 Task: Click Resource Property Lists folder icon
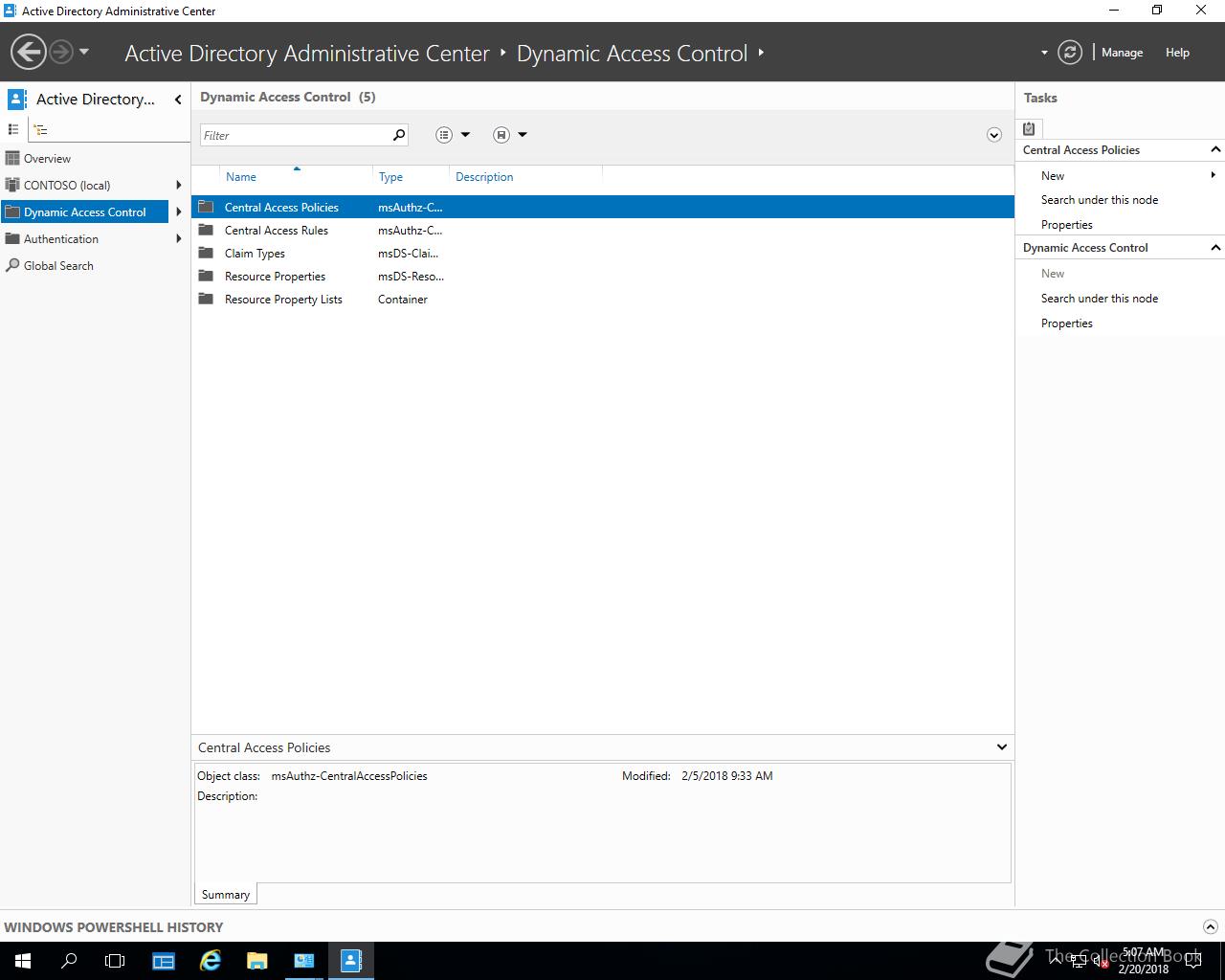206,299
